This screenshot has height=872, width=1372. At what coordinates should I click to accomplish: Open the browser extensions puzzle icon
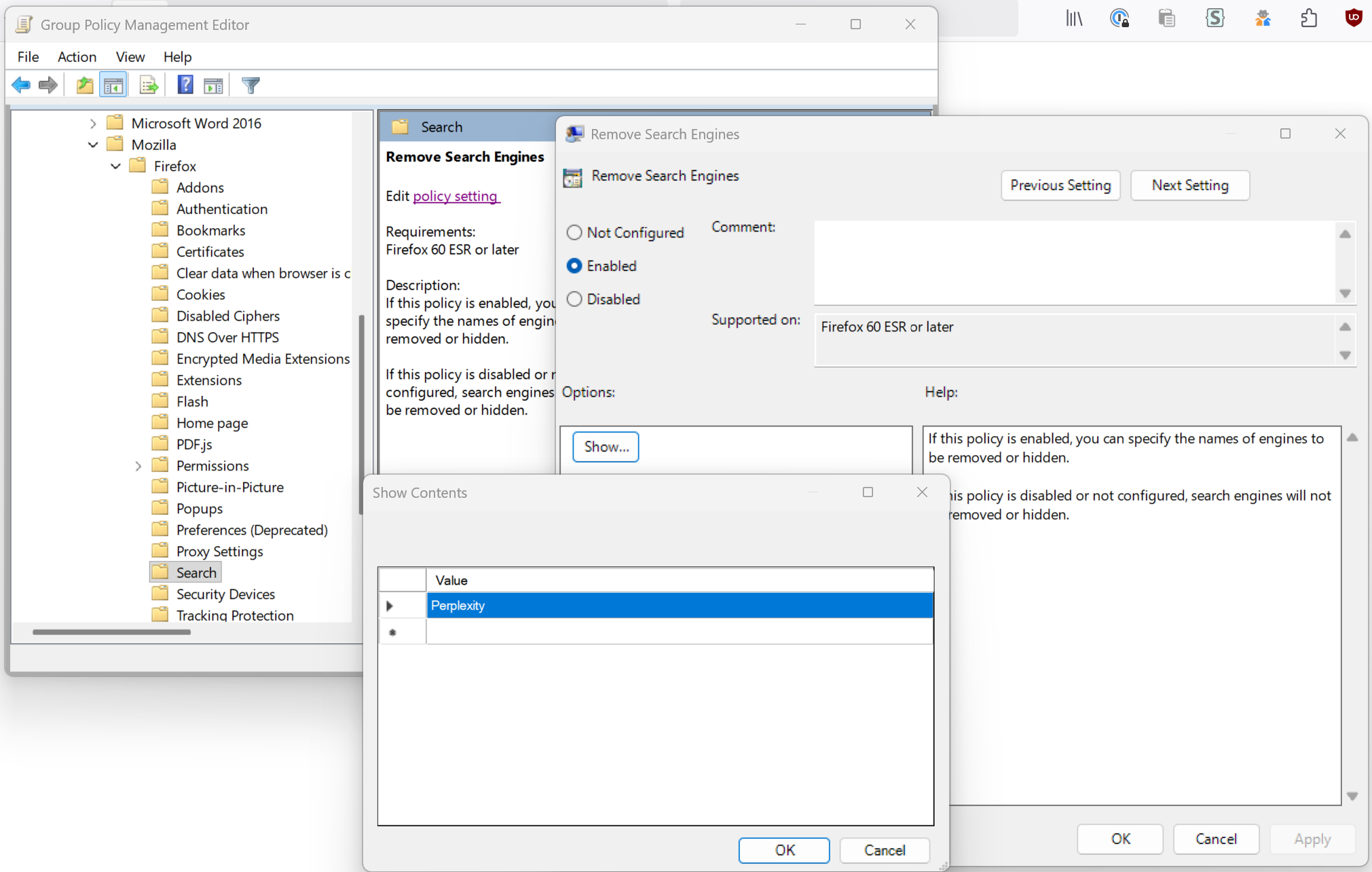tap(1308, 18)
